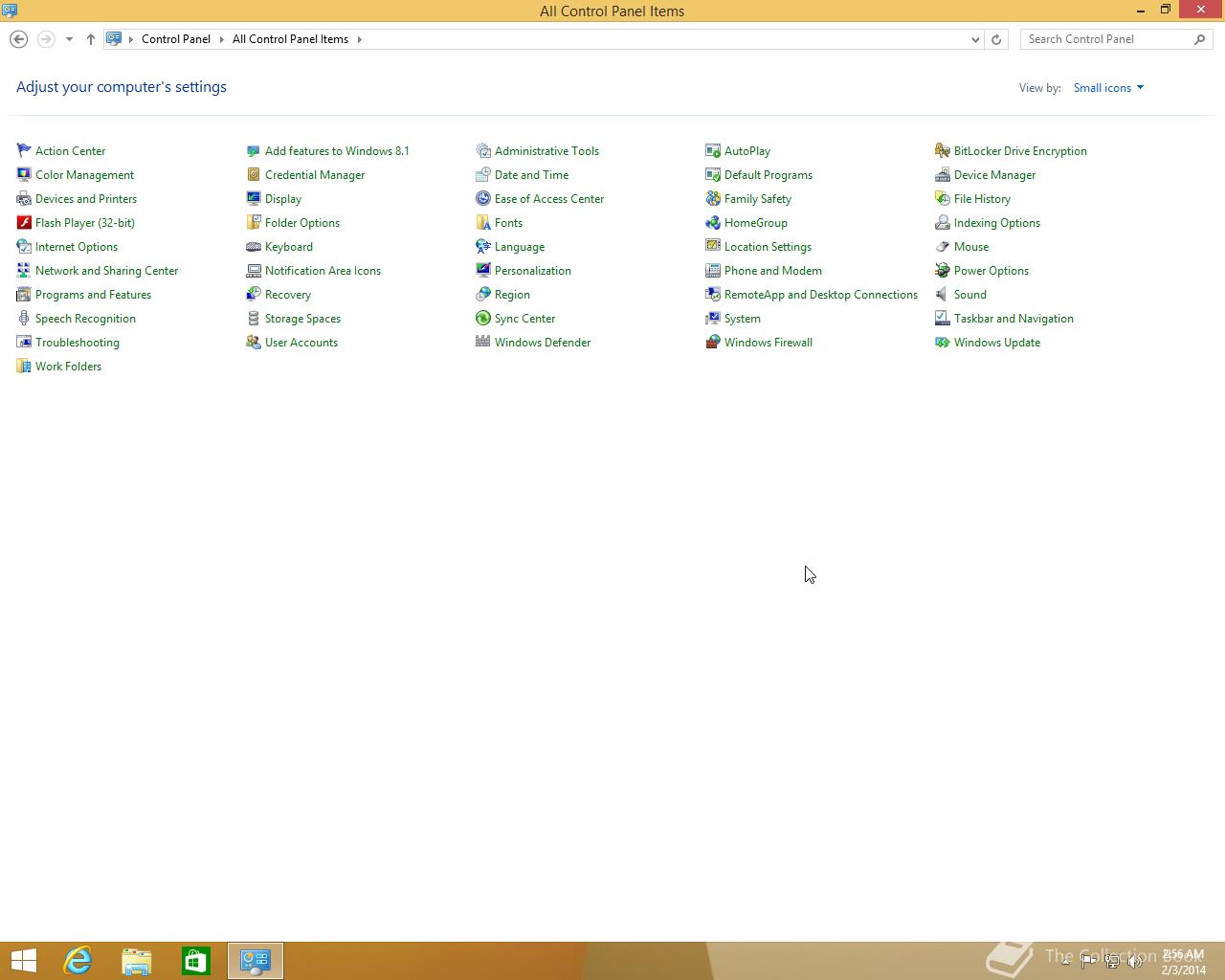Click the Color Management monitor icon

click(24, 174)
